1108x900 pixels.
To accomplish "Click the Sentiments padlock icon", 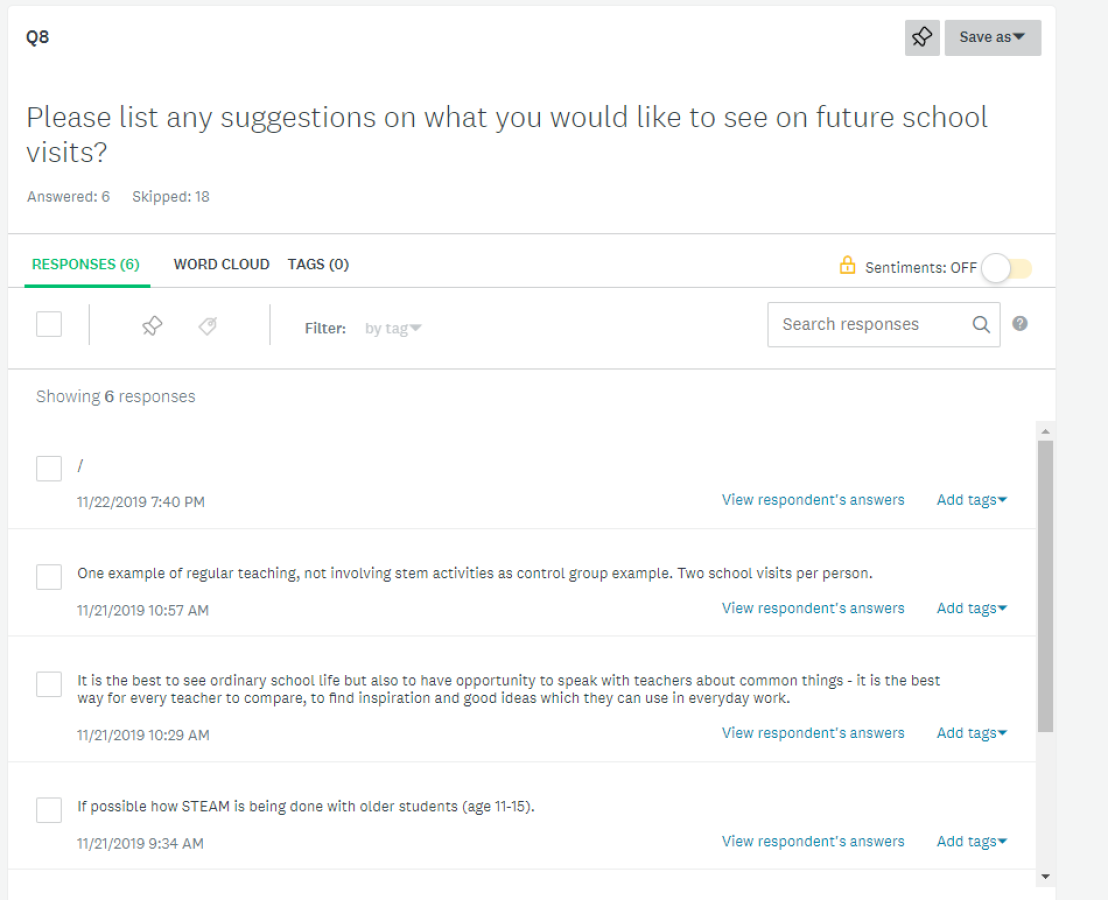I will 847,265.
